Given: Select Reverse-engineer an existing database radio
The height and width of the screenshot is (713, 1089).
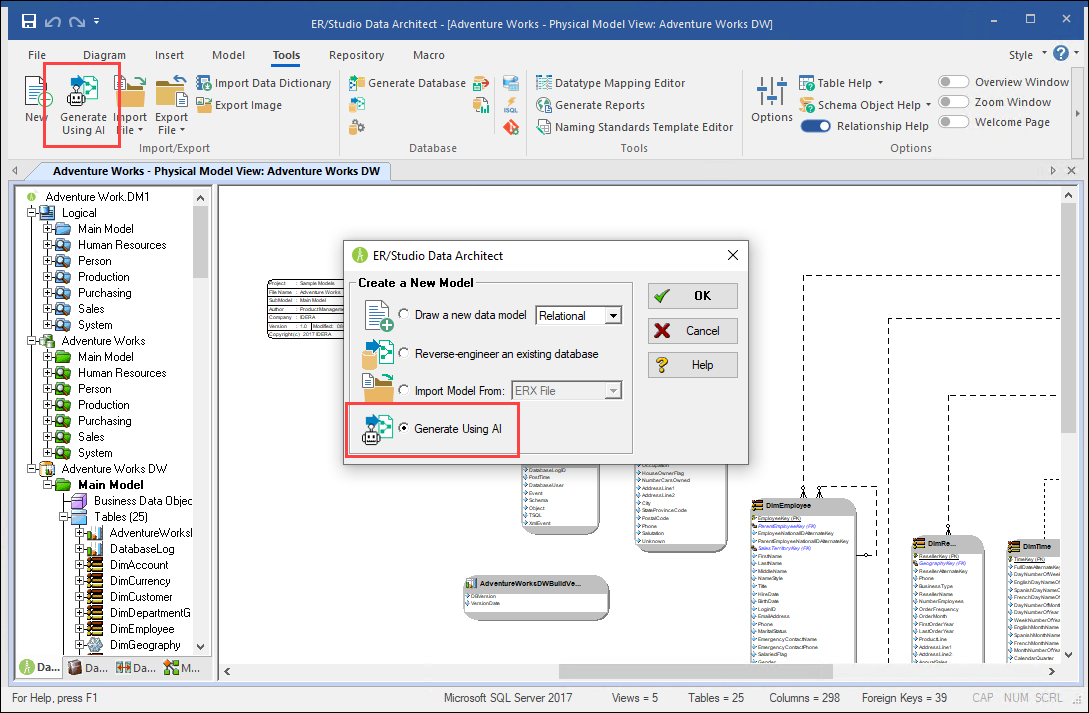Looking at the screenshot, I should [404, 353].
